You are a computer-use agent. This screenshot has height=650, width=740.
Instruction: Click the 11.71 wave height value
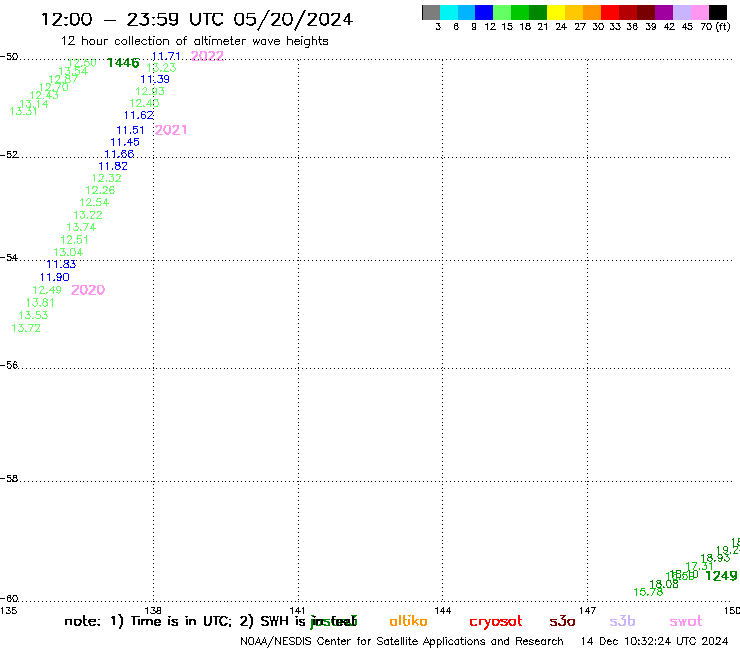166,56
